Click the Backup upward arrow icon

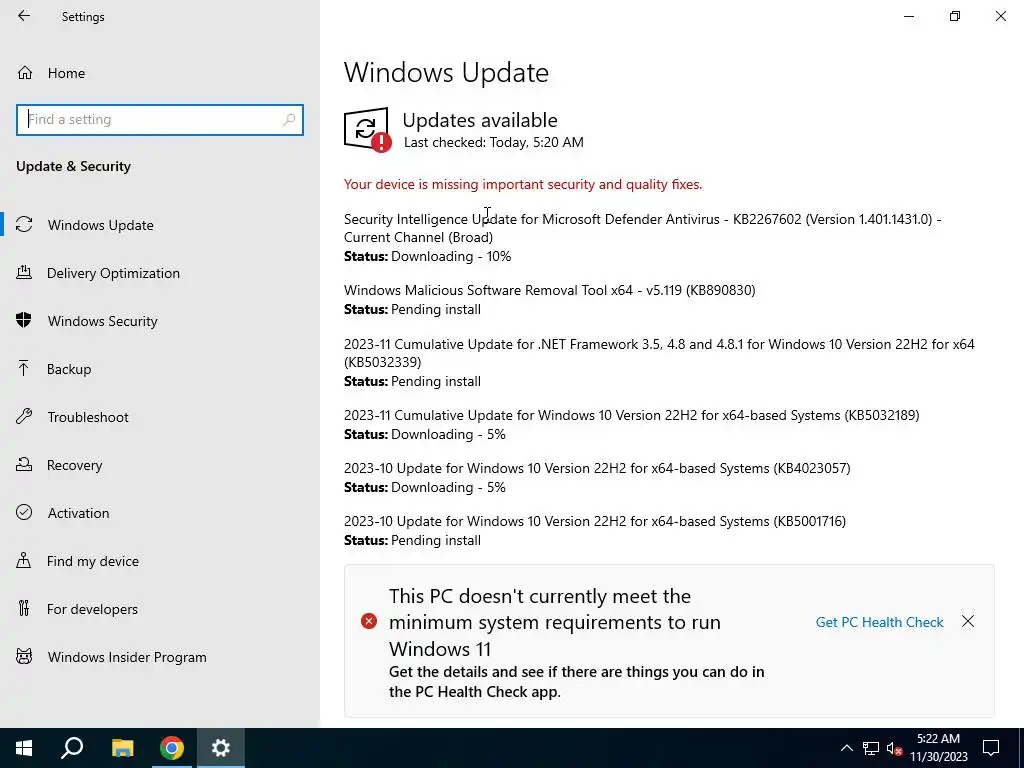(x=24, y=368)
